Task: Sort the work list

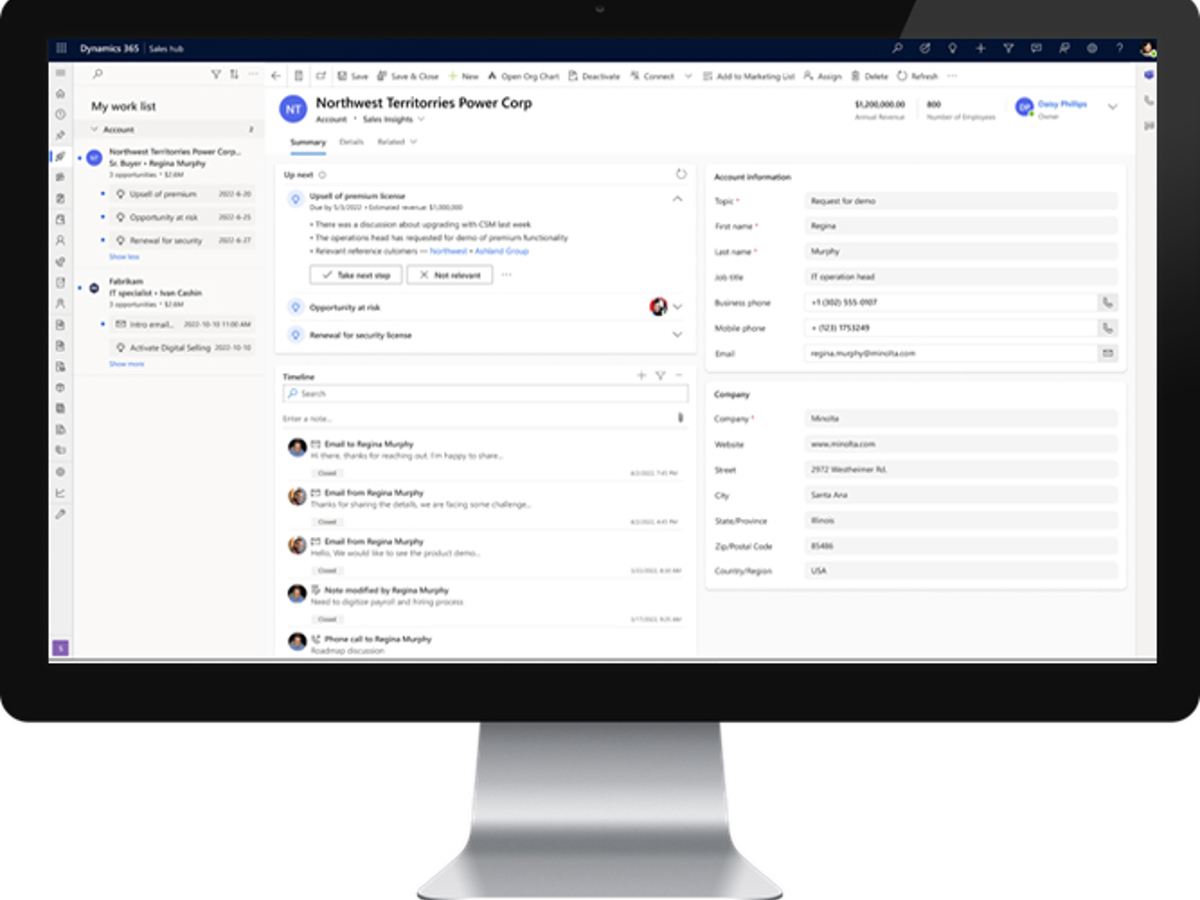Action: pos(234,74)
